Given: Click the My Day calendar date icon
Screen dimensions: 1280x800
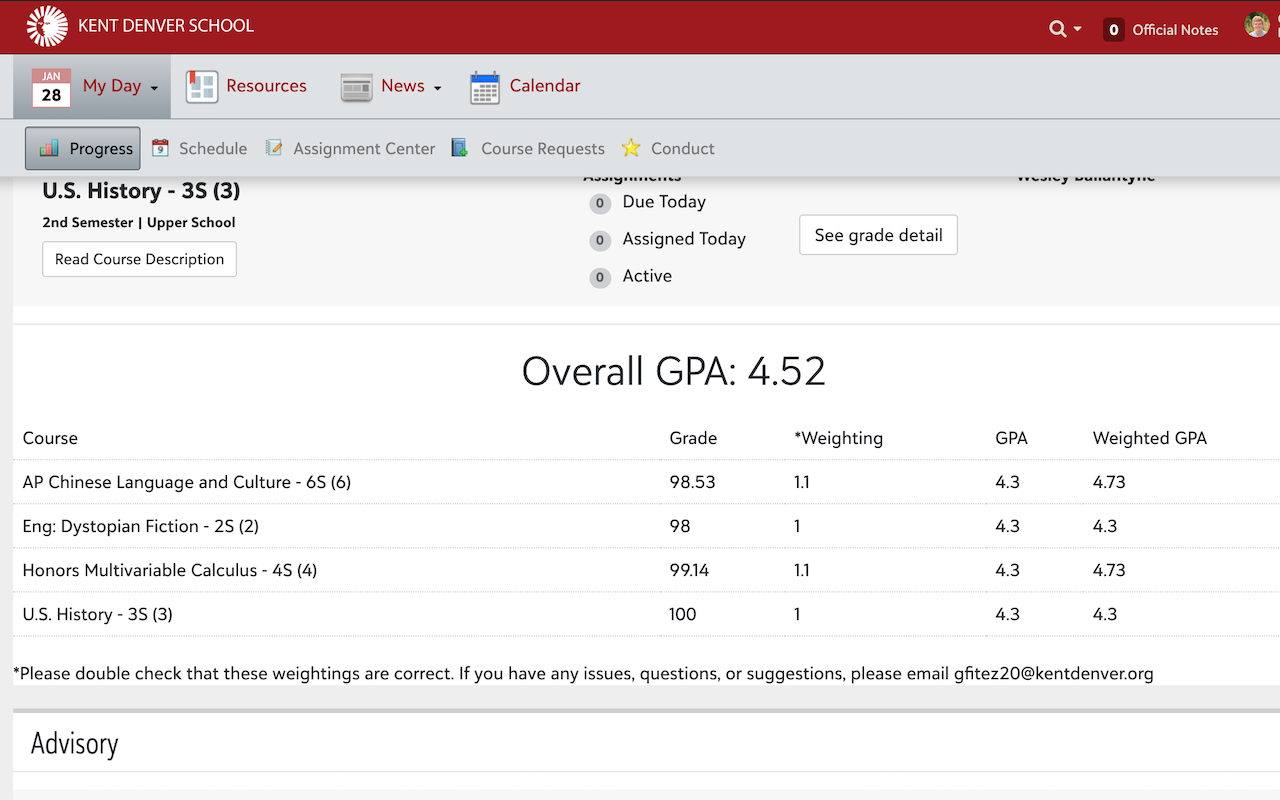Looking at the screenshot, I should 51,87.
